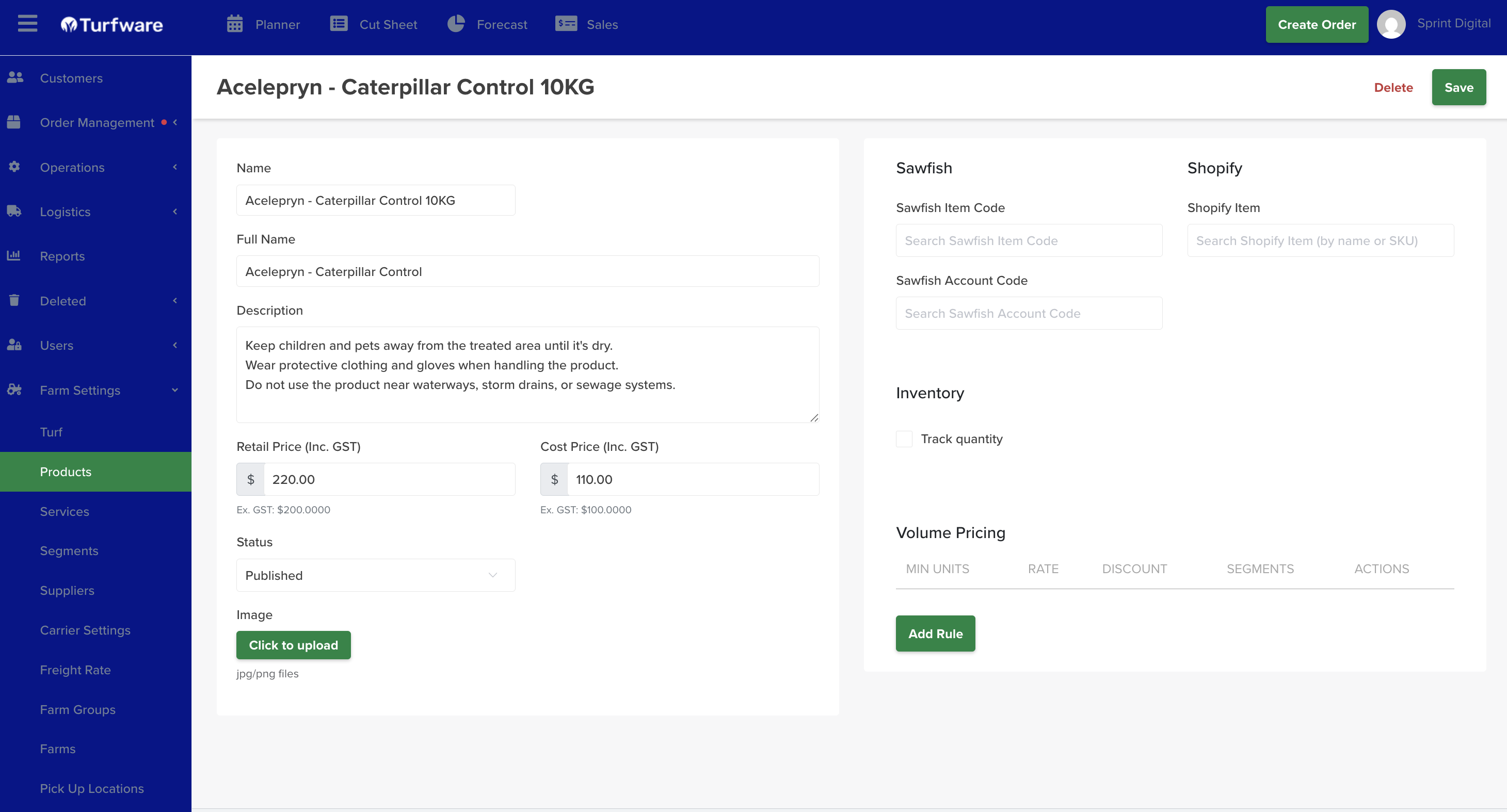The image size is (1507, 812).
Task: Expand the Order Management submenu chevron
Action: [x=175, y=122]
